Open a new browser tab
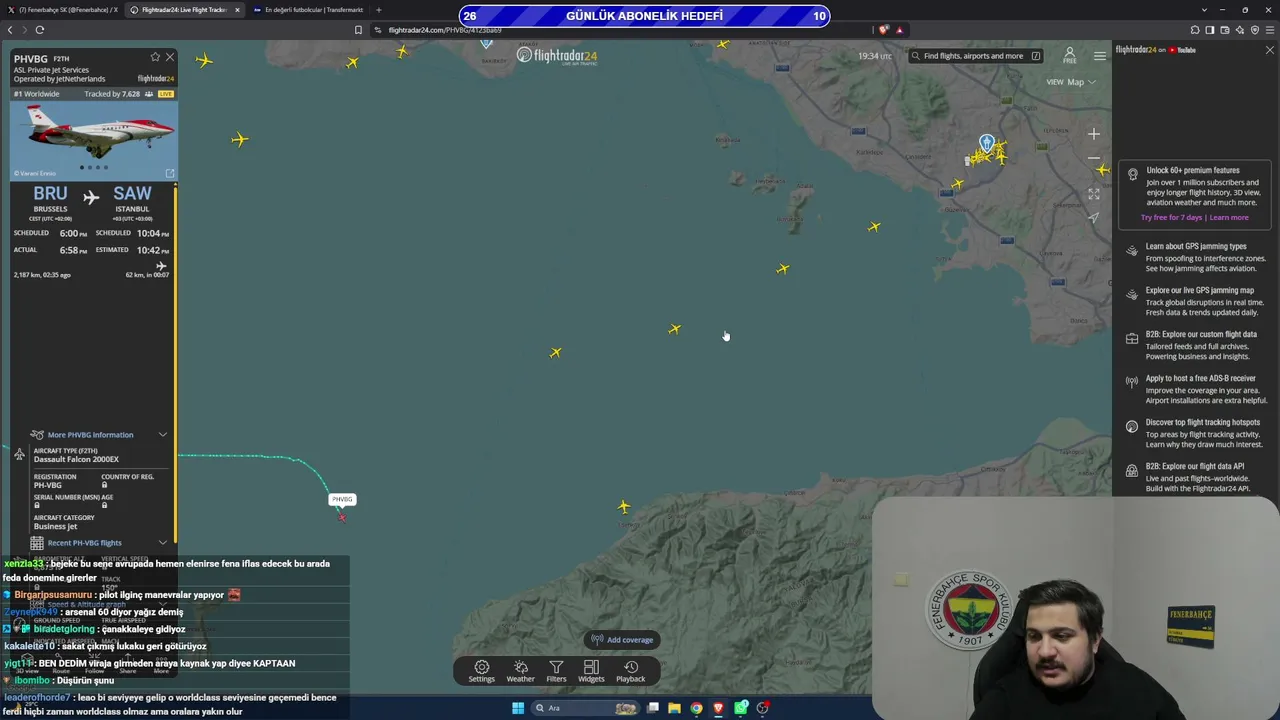Screen dimensions: 1280x720 point(379,10)
